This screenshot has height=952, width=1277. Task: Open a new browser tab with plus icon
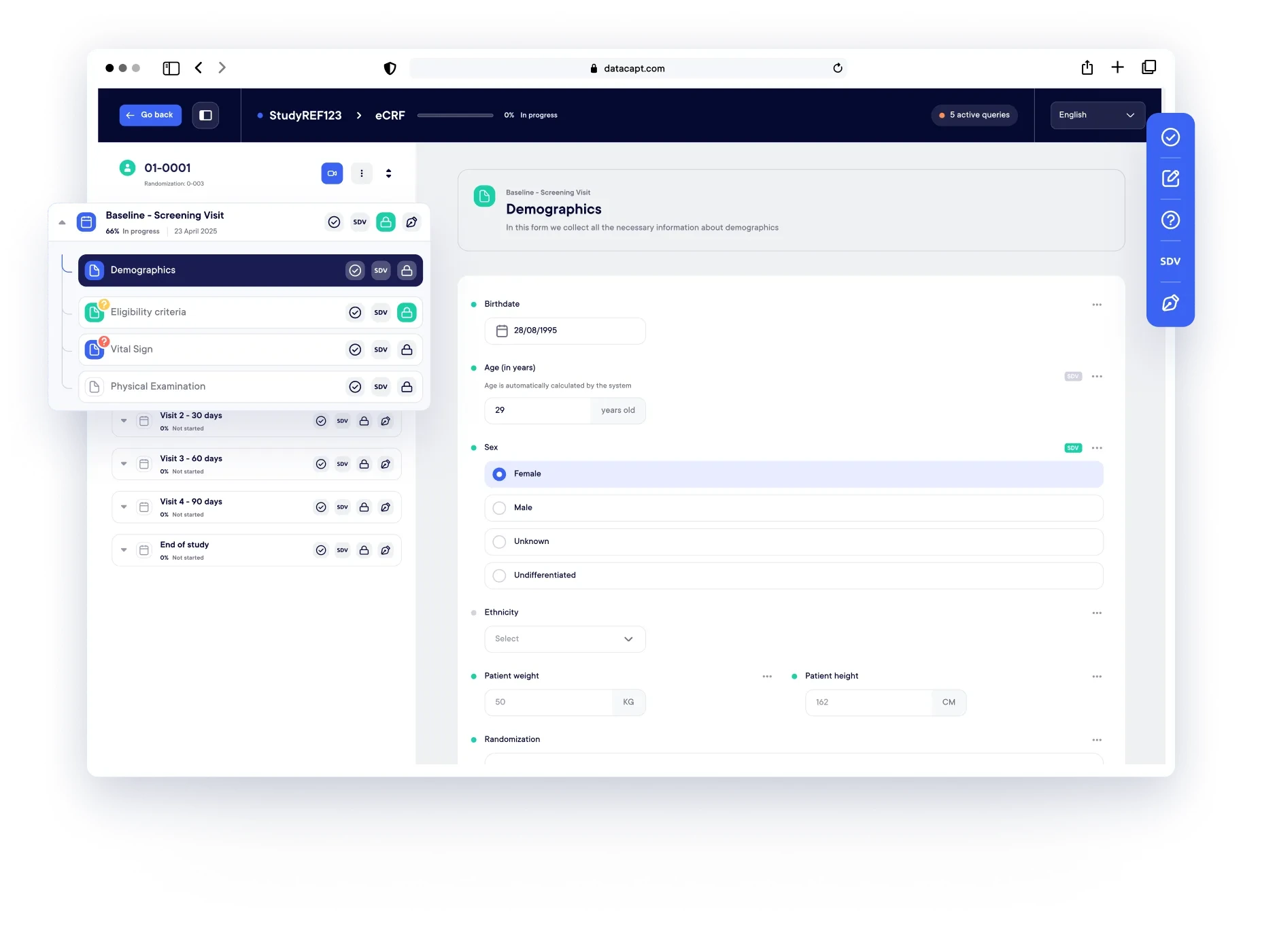(1117, 67)
